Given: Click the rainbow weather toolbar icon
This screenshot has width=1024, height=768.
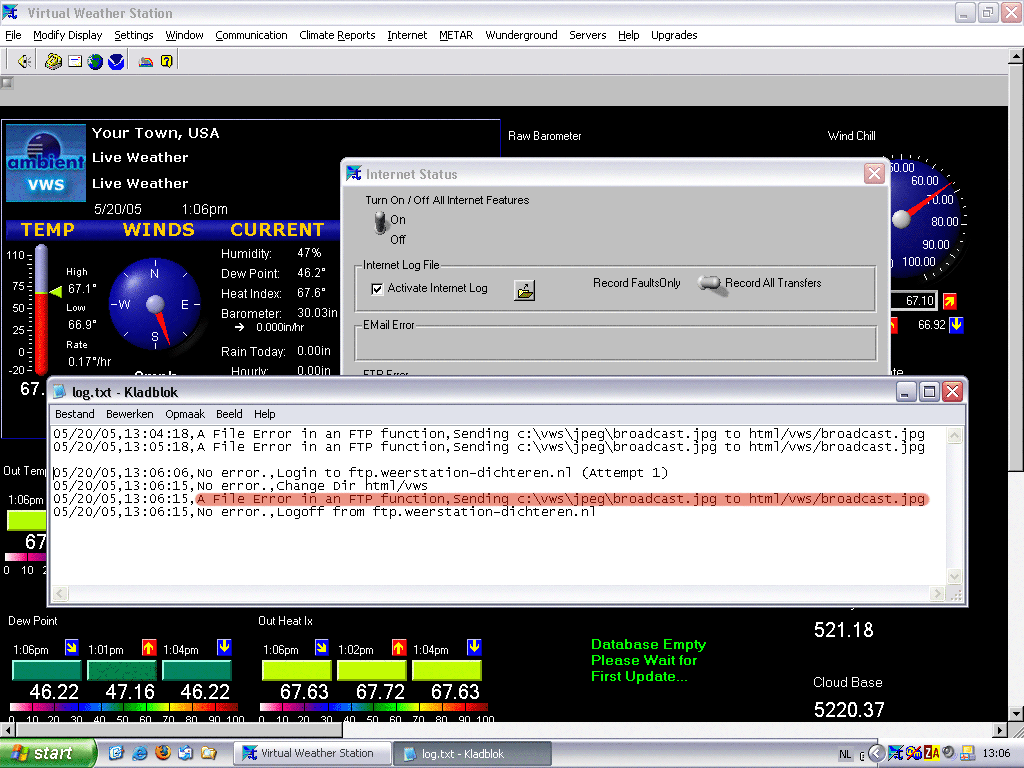Looking at the screenshot, I should point(146,61).
